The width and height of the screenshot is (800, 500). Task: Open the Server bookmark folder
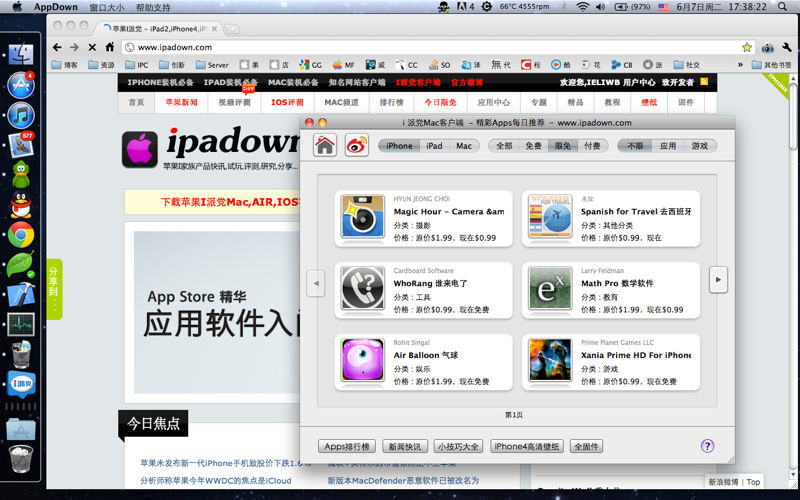(212, 65)
